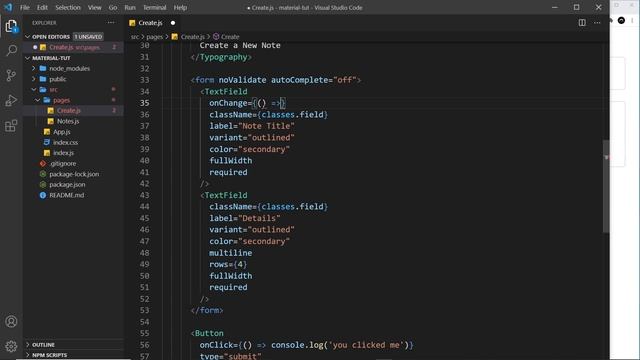Expand the Outline section
Viewport: 640px width, 360px height.
[28, 345]
